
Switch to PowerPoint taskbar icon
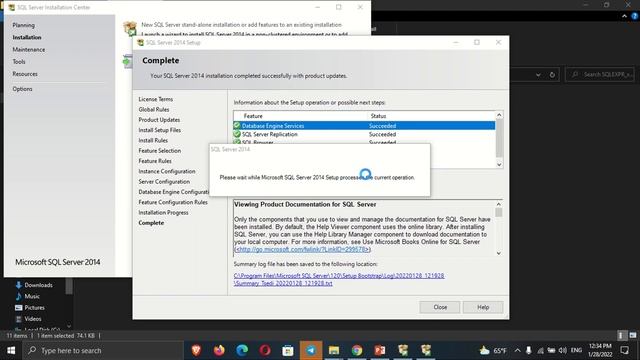(380, 350)
